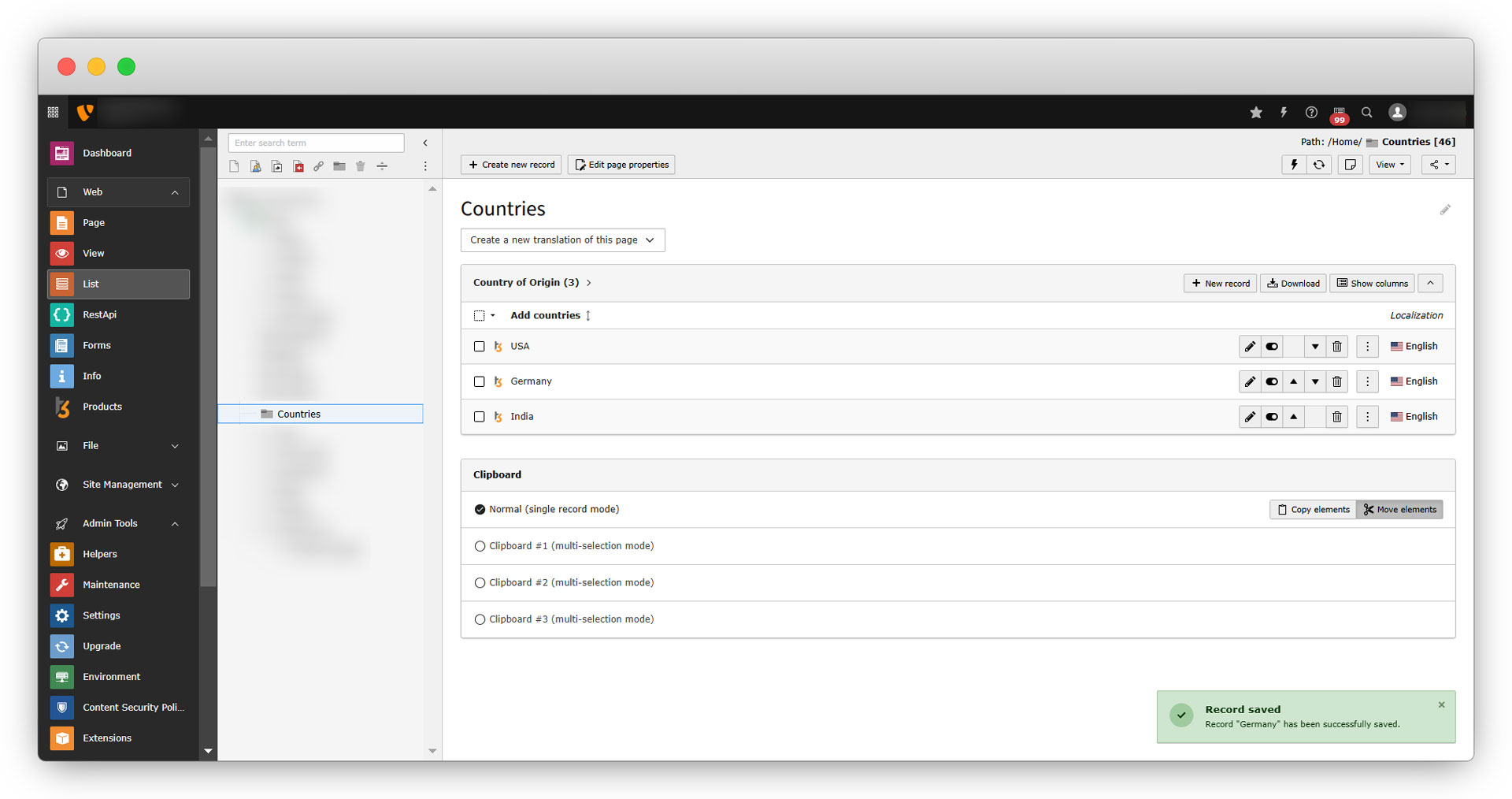1512x799 pixels.
Task: Click the Download button
Action: click(x=1293, y=284)
